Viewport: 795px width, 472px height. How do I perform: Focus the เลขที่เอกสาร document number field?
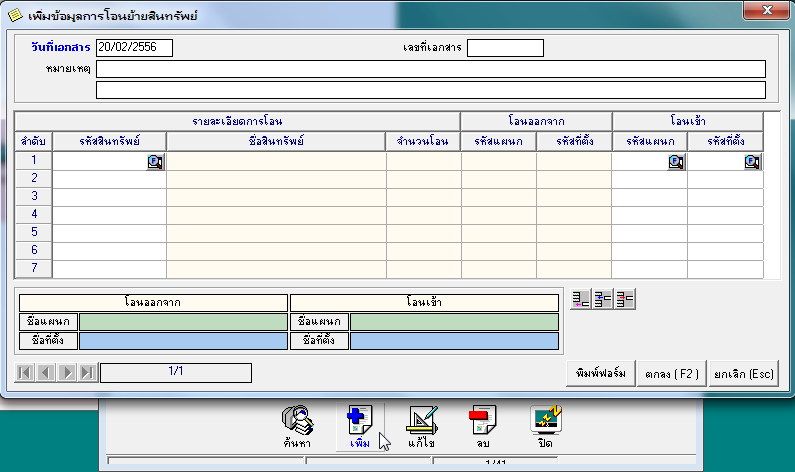(505, 48)
